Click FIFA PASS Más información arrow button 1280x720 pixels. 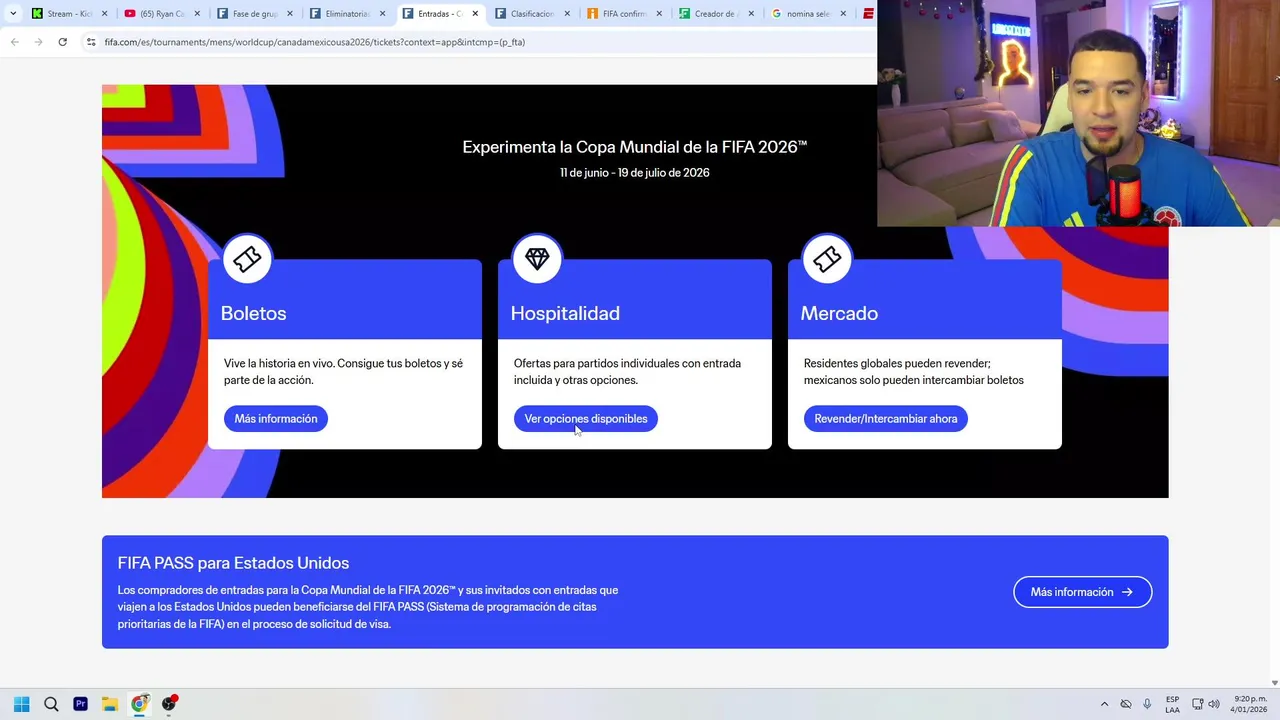[1082, 592]
